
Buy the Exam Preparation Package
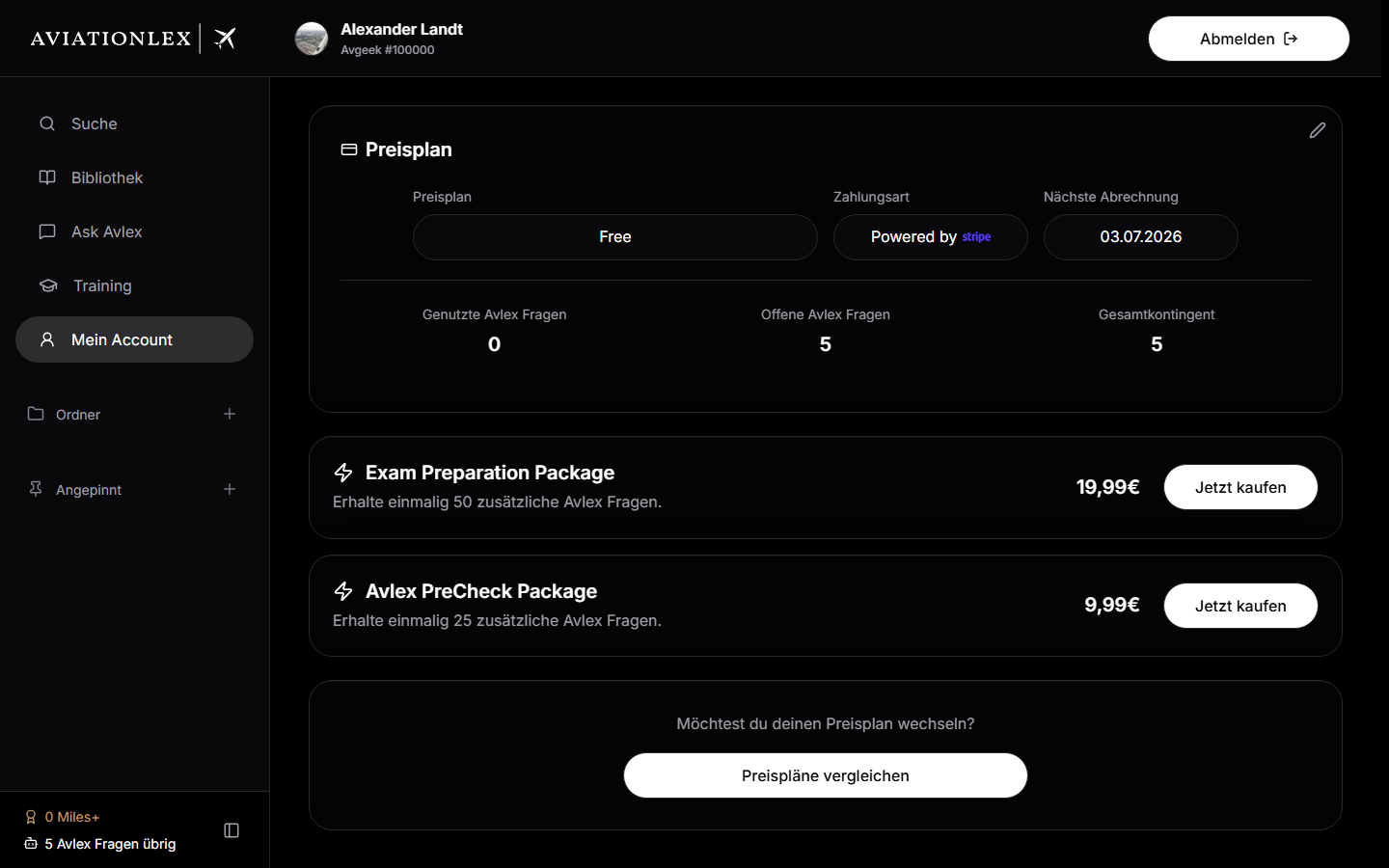tap(1240, 487)
